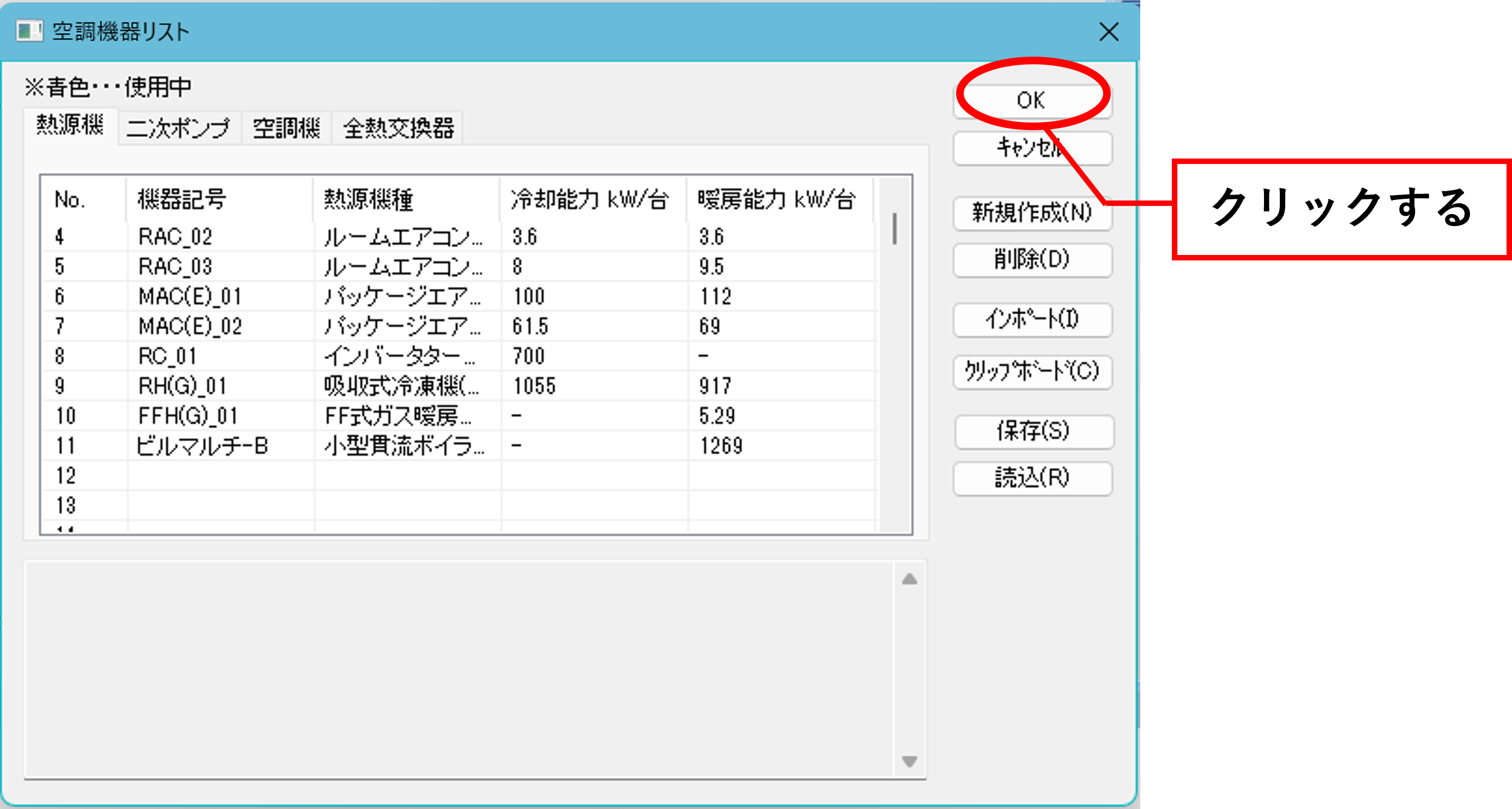
Task: Click the equipment list vertical scrollbar
Action: pos(894,354)
